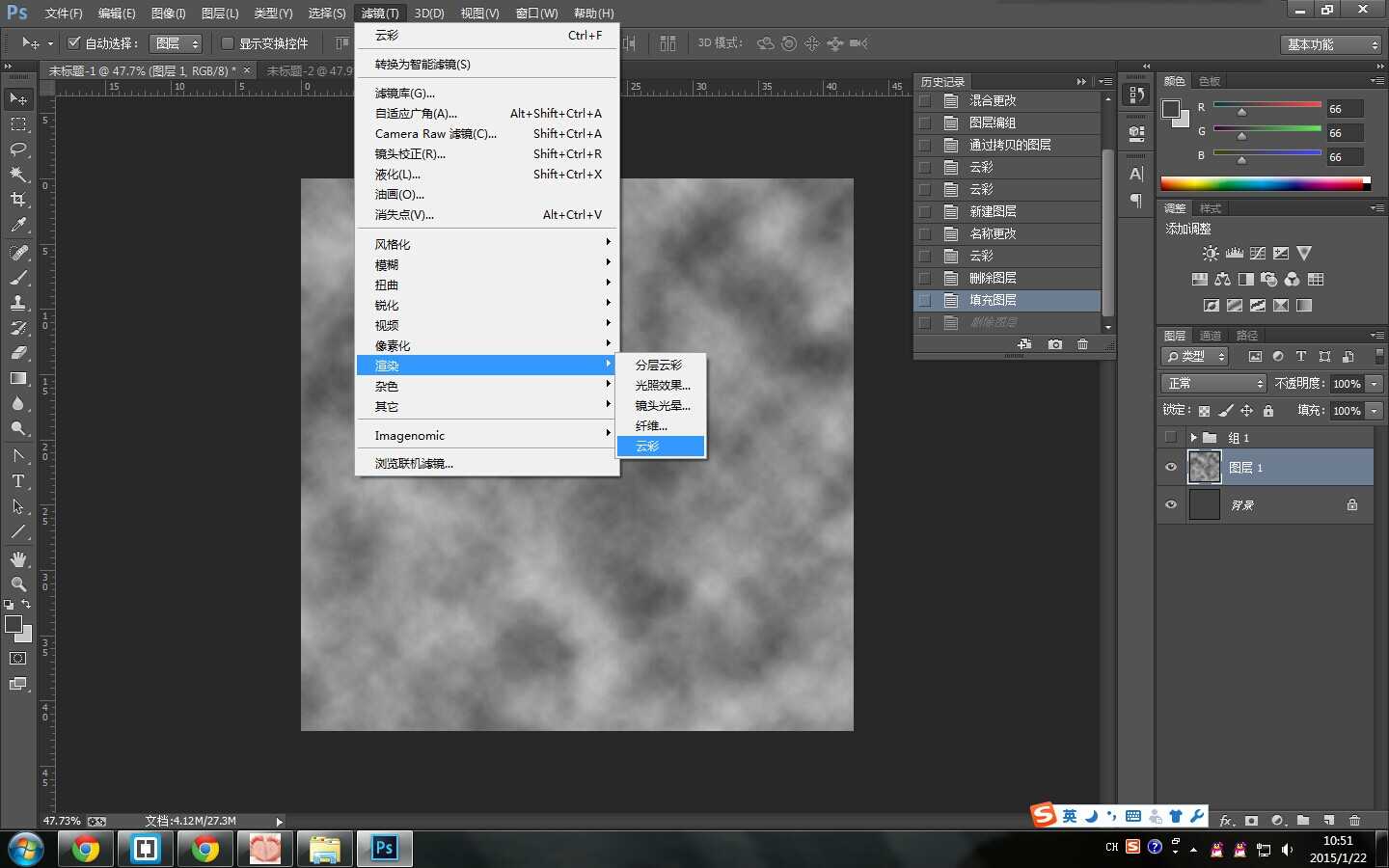
Task: Select the Gradient tool
Action: [18, 378]
